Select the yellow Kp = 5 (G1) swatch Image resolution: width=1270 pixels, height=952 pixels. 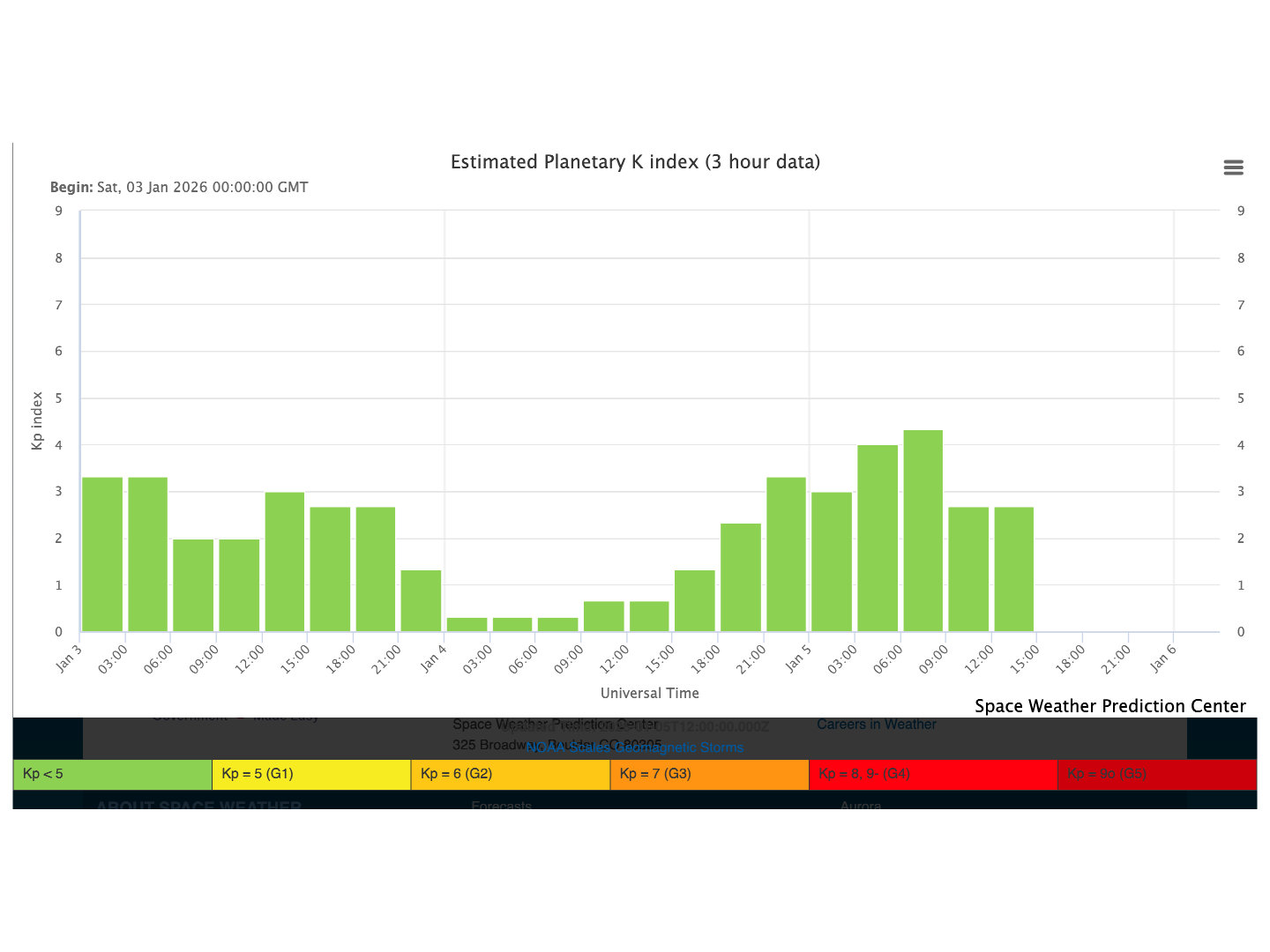point(311,774)
